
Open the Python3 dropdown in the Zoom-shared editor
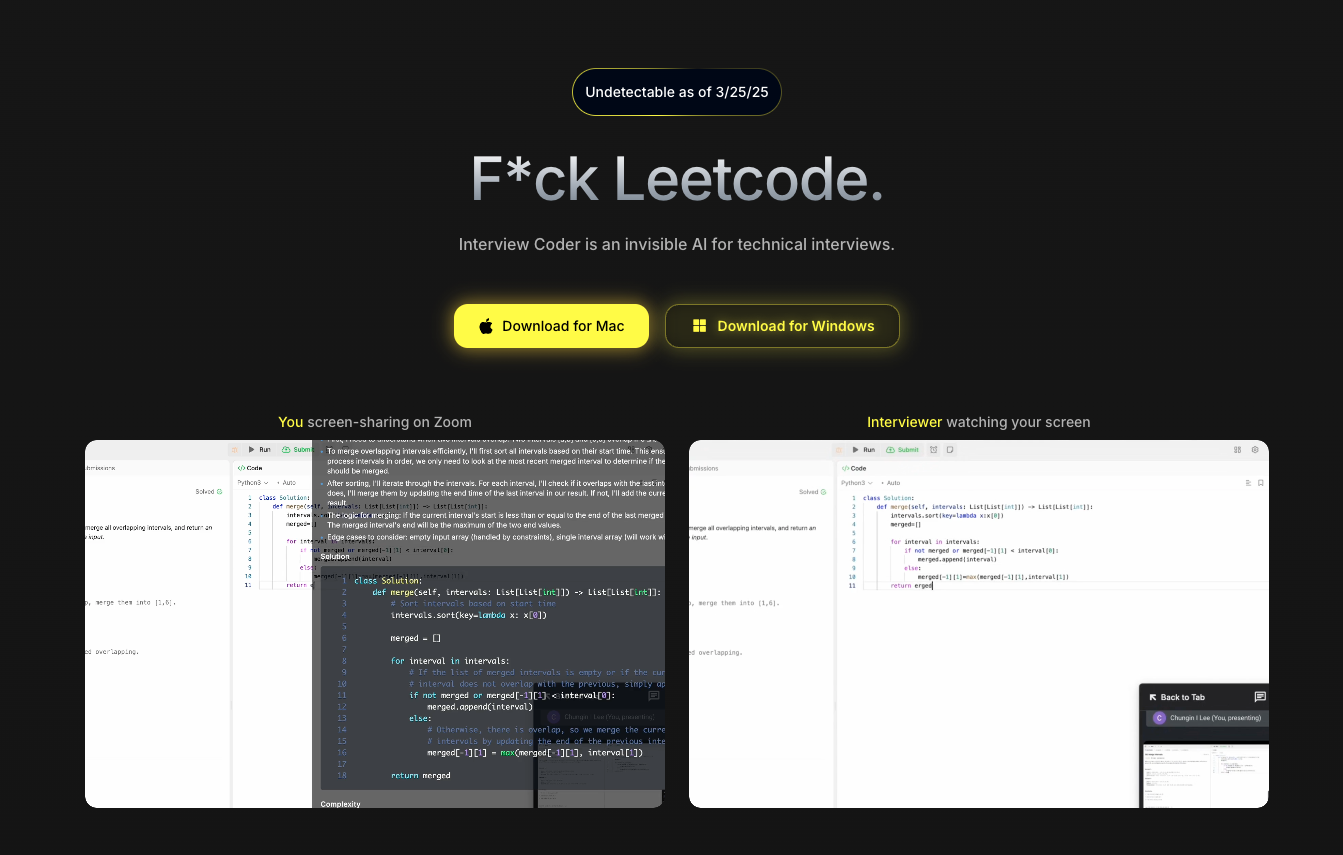(x=253, y=482)
